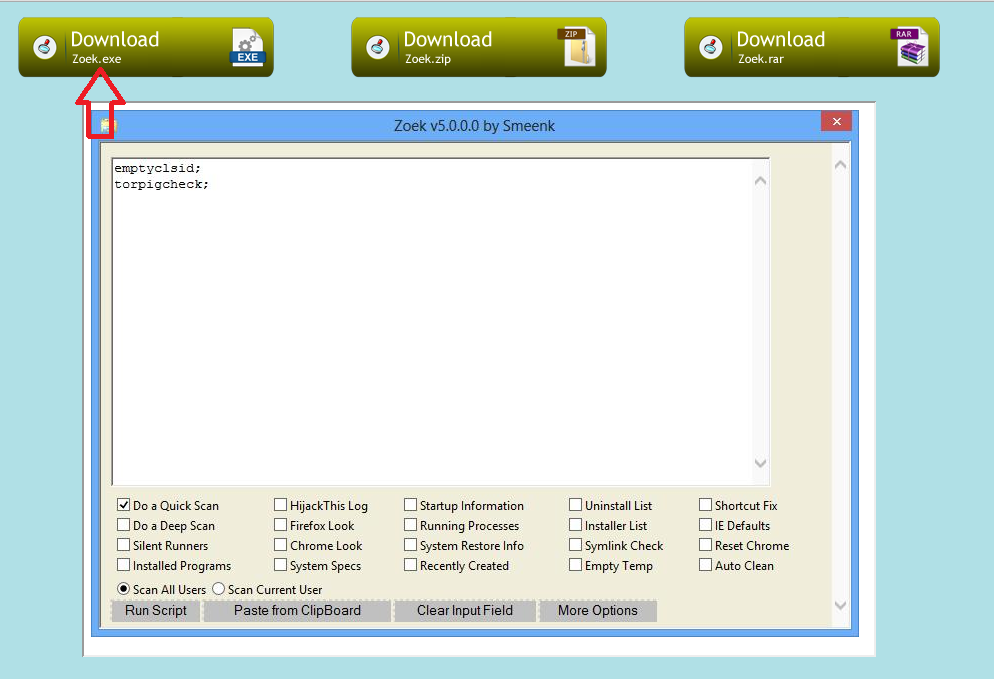Screen dimensions: 994x679
Task: Tick the Chrome Look checkbox
Action: pos(280,545)
